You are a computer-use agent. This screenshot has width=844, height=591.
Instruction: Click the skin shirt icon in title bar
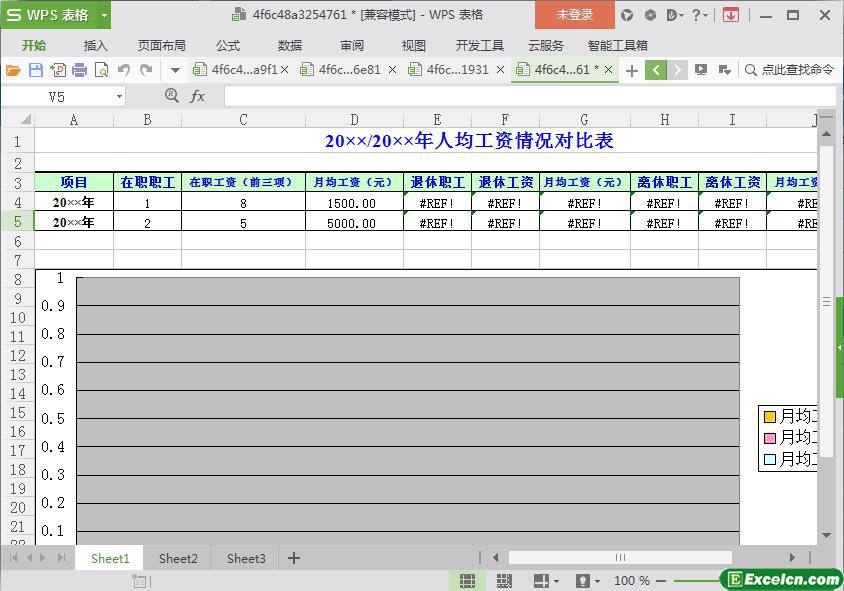click(627, 15)
